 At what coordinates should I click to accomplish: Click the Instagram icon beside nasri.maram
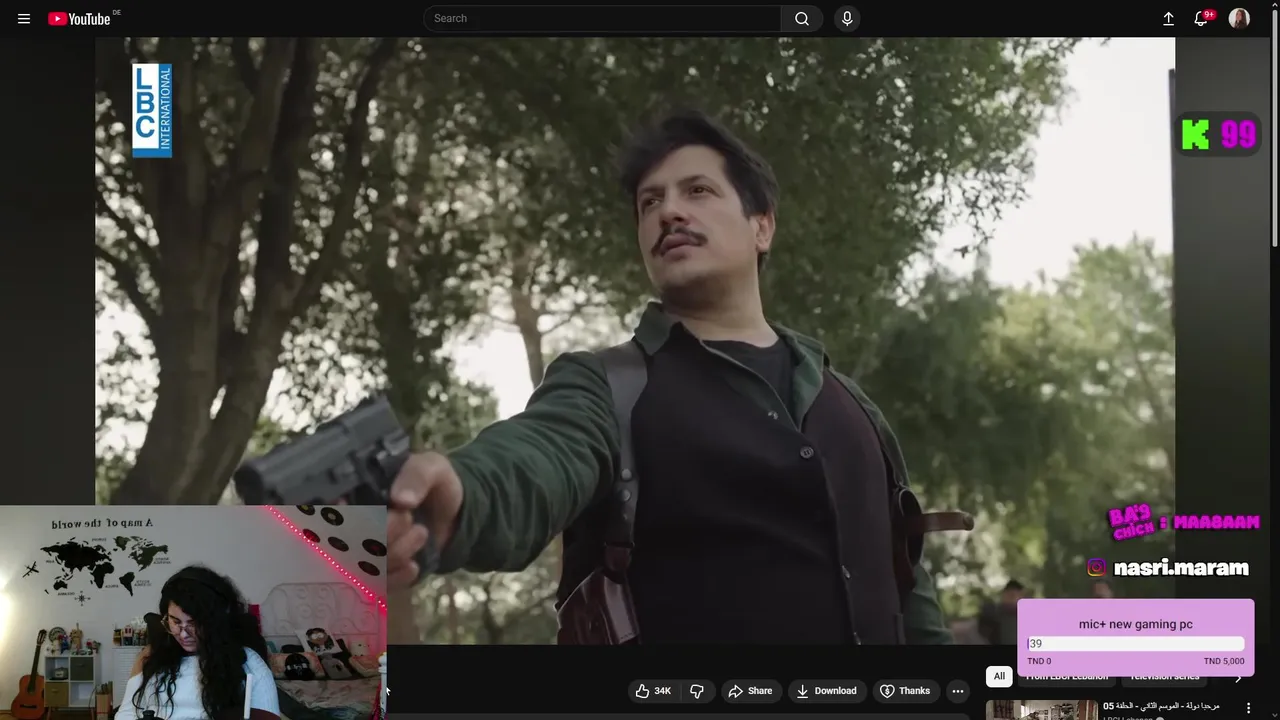[1097, 567]
